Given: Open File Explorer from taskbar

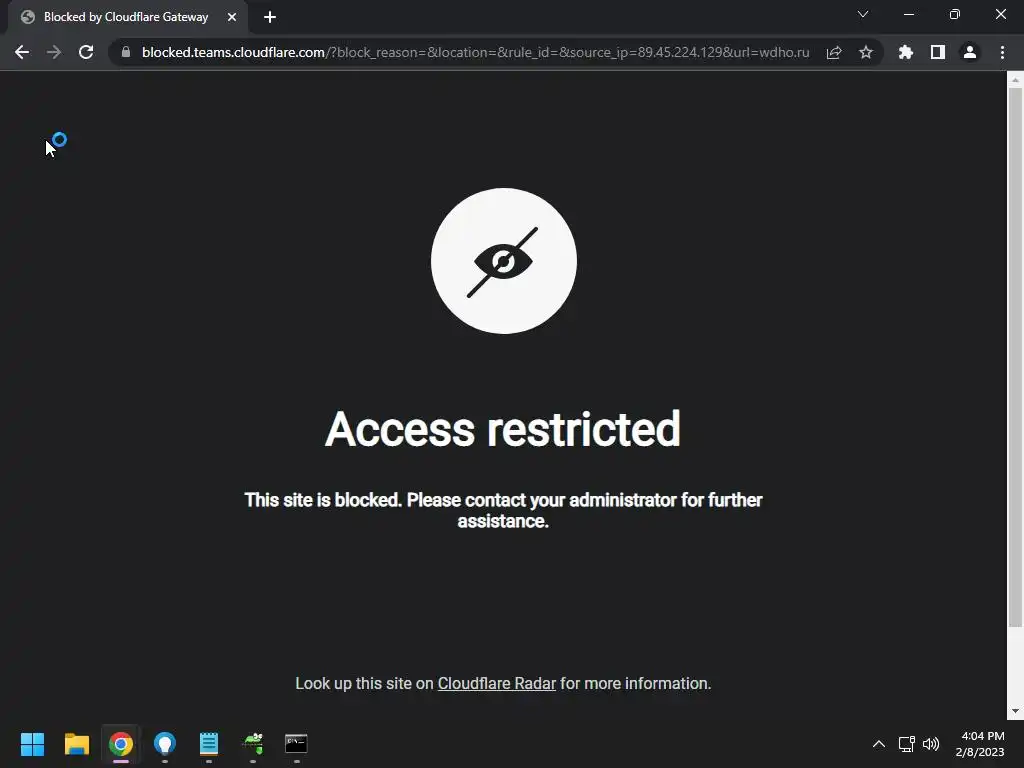Looking at the screenshot, I should [x=76, y=744].
